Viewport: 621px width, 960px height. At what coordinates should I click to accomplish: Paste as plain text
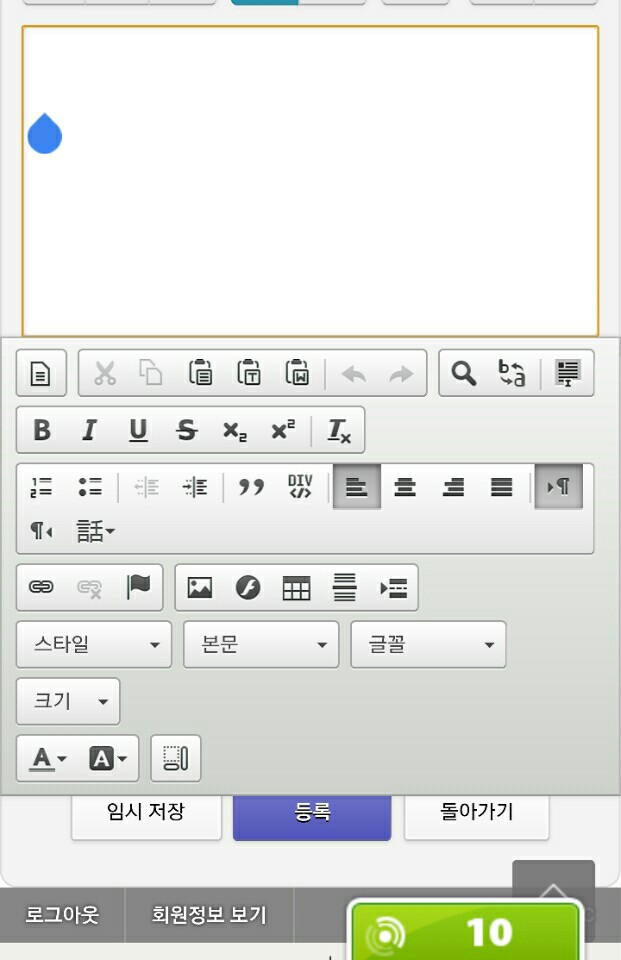point(249,373)
